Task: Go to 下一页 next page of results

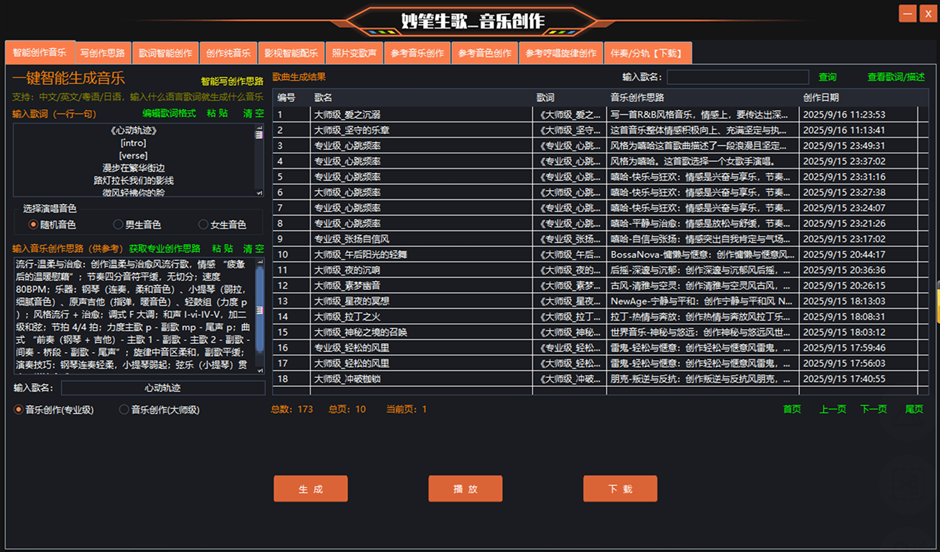Action: (x=873, y=409)
